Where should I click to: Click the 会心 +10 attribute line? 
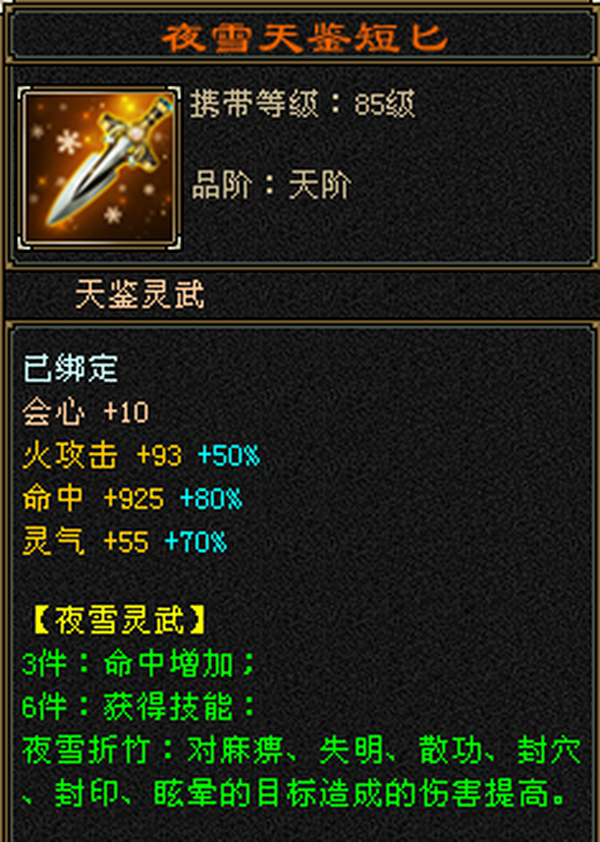point(86,412)
